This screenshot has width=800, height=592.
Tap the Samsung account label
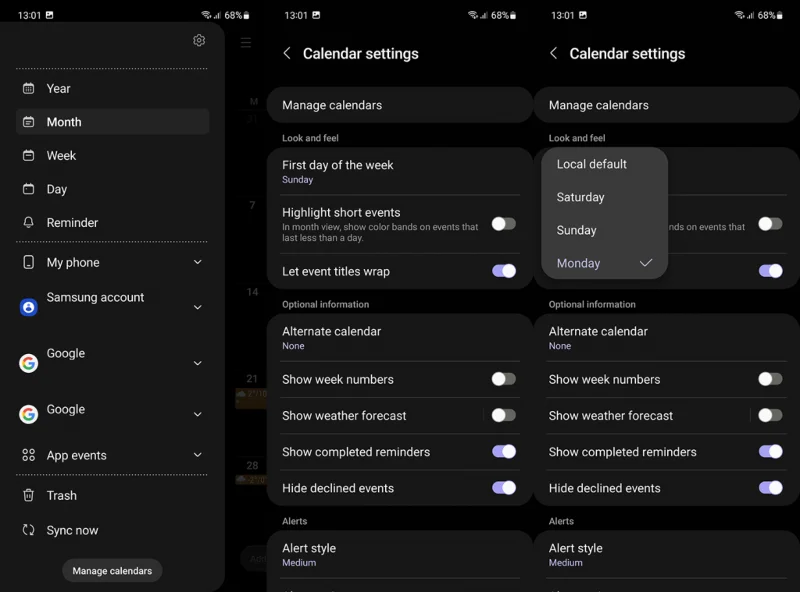[95, 297]
